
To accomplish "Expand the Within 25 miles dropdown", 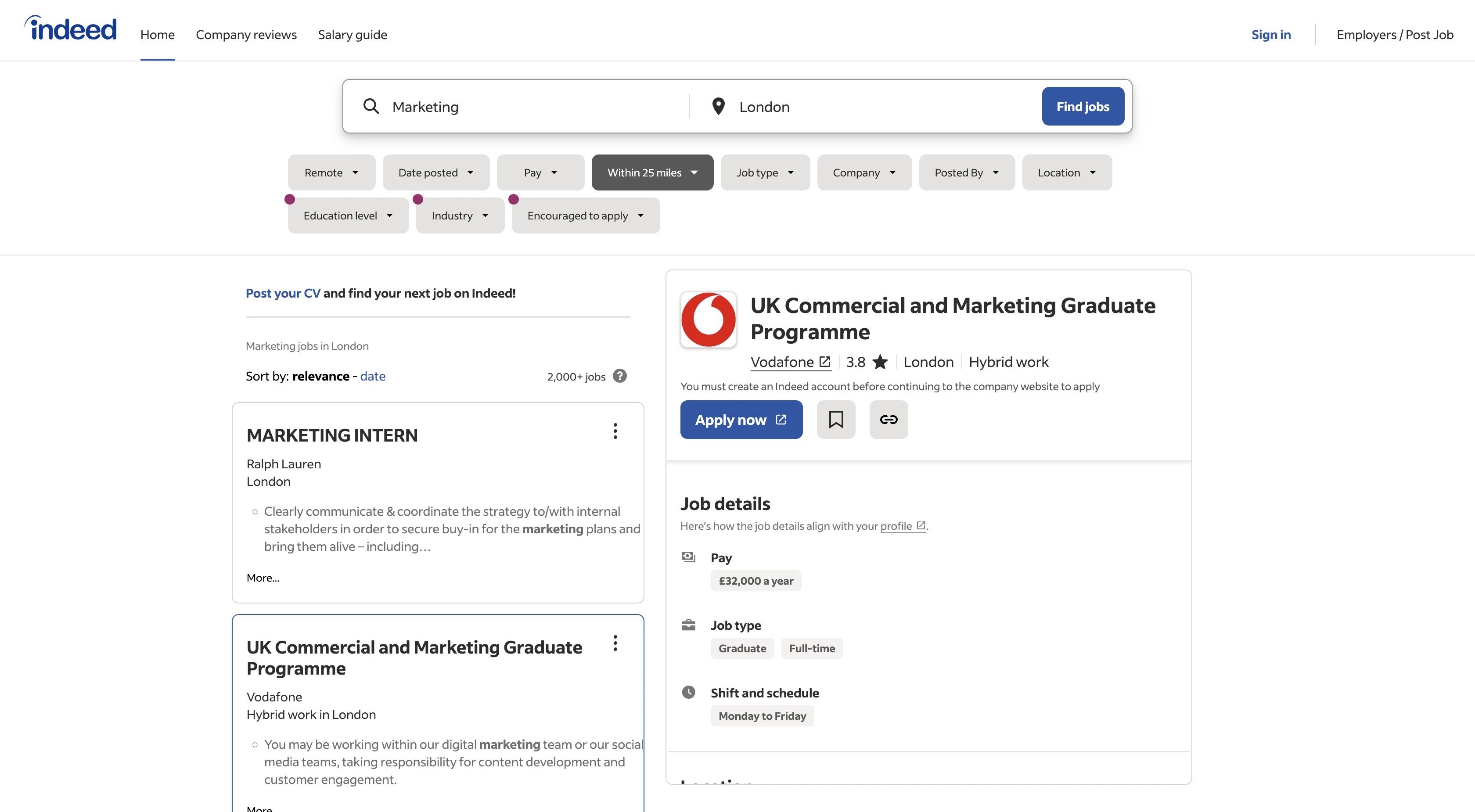I will click(x=652, y=172).
